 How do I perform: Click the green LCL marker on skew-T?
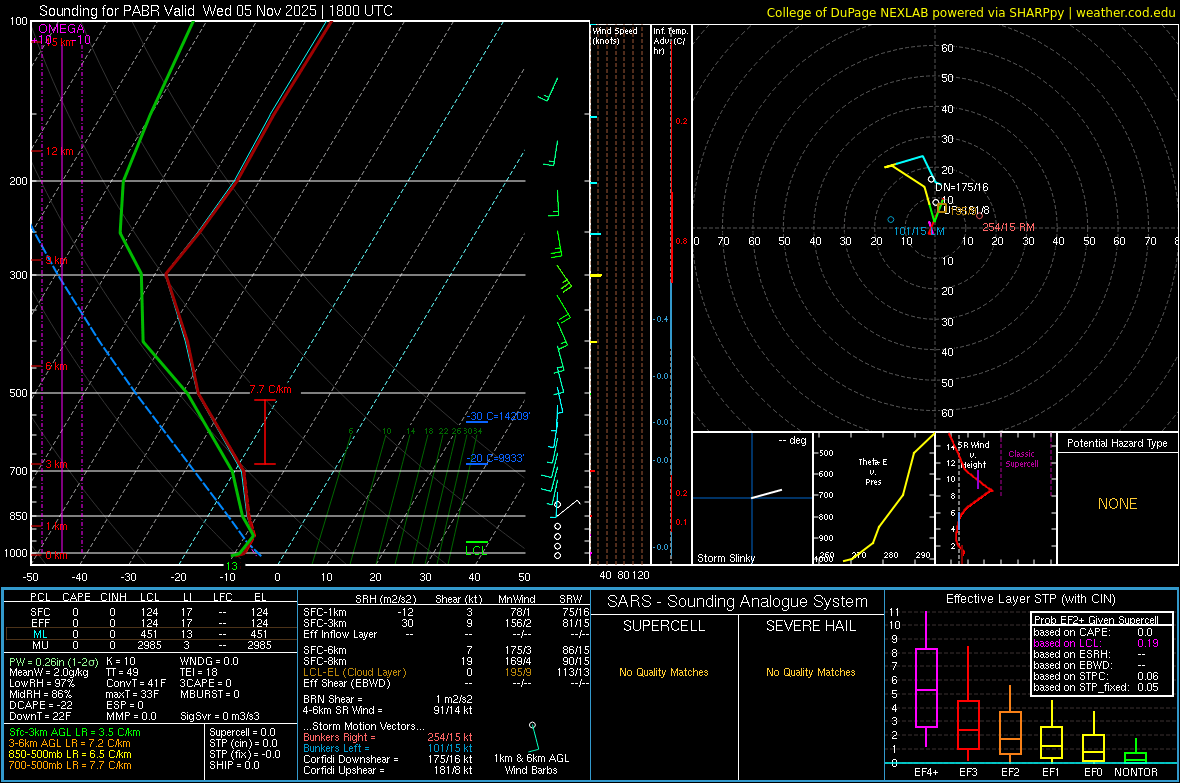pyautogui.click(x=476, y=550)
